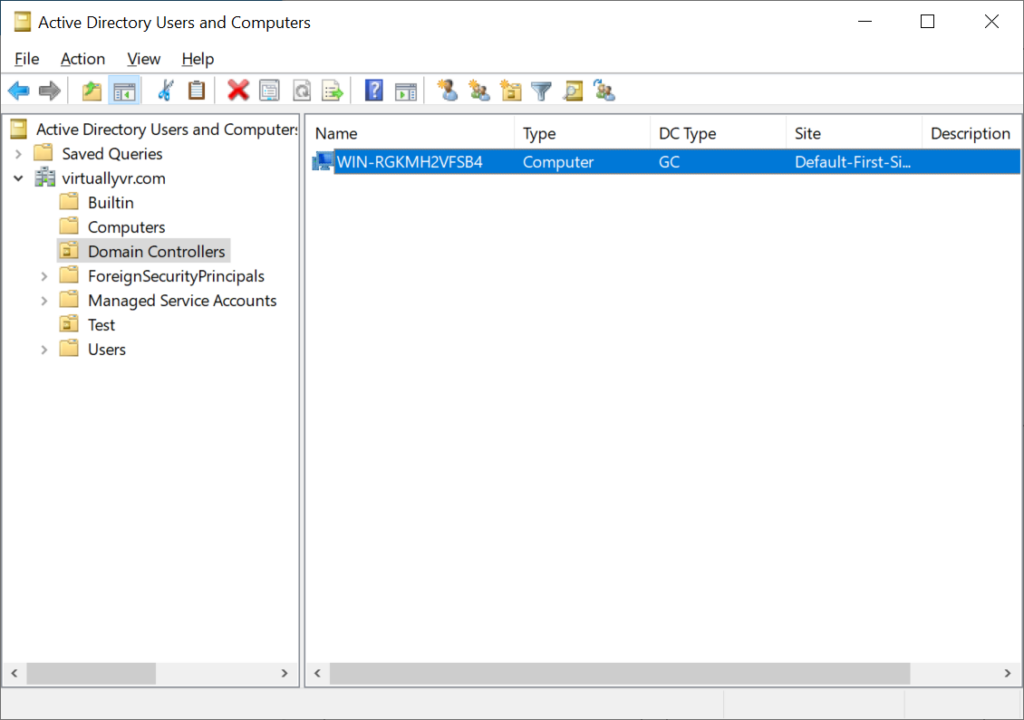Image resolution: width=1024 pixels, height=720 pixels.
Task: Click the Paste clipboard icon
Action: pos(197,91)
